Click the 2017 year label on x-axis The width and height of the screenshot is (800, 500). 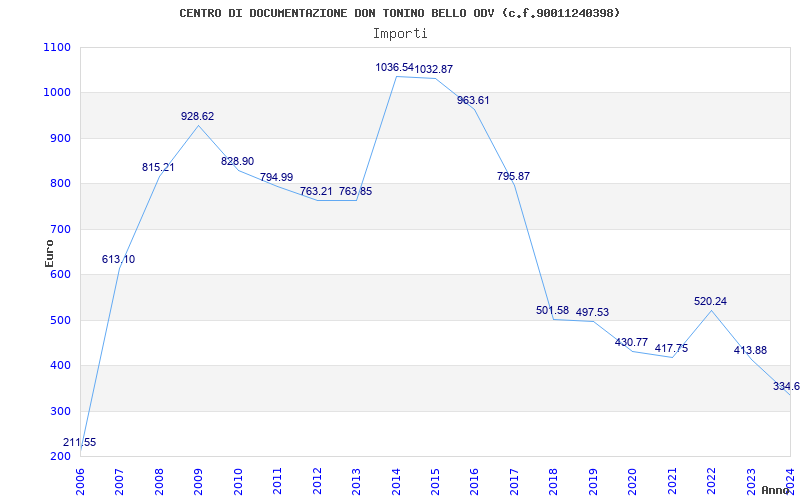[514, 481]
